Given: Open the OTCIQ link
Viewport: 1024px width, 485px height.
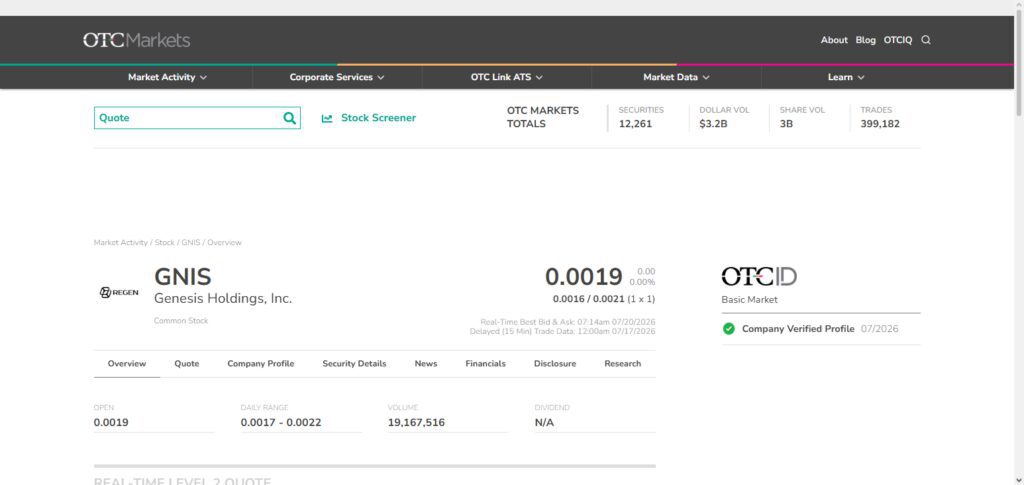Looking at the screenshot, I should point(898,40).
